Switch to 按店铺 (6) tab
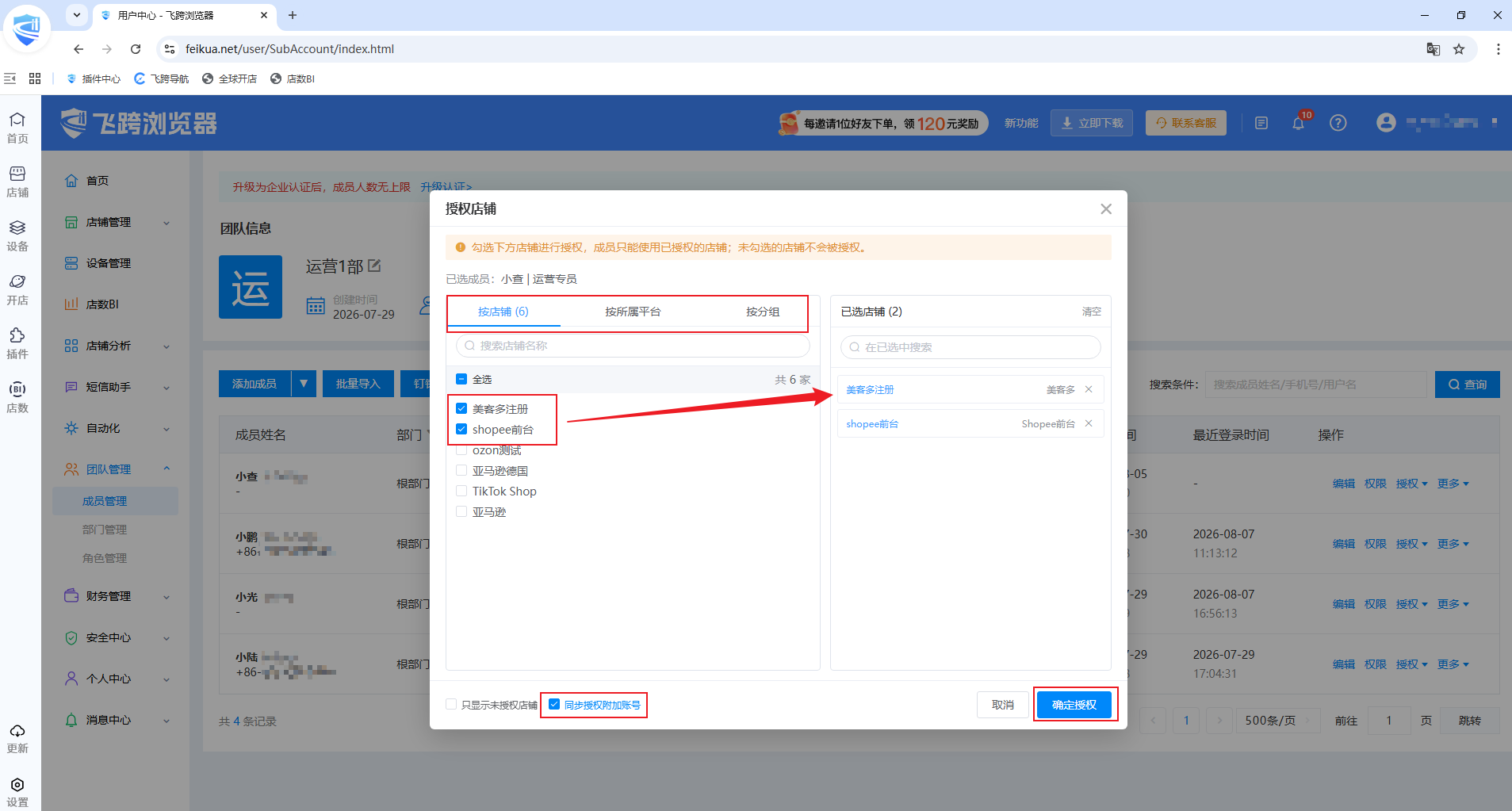The image size is (1512, 811). pyautogui.click(x=503, y=312)
